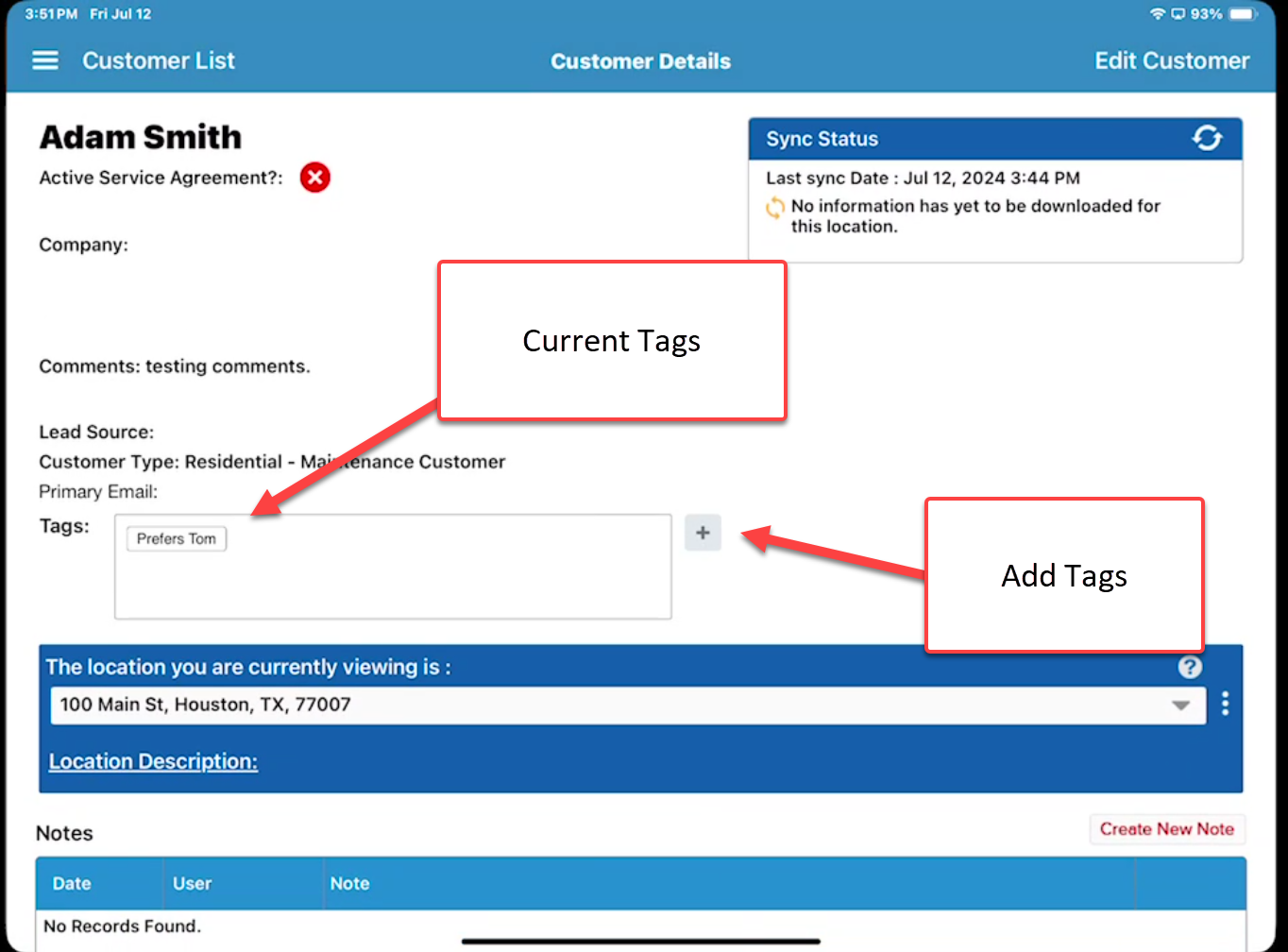The image size is (1288, 952).
Task: Click inside the Tags box
Action: point(393,567)
